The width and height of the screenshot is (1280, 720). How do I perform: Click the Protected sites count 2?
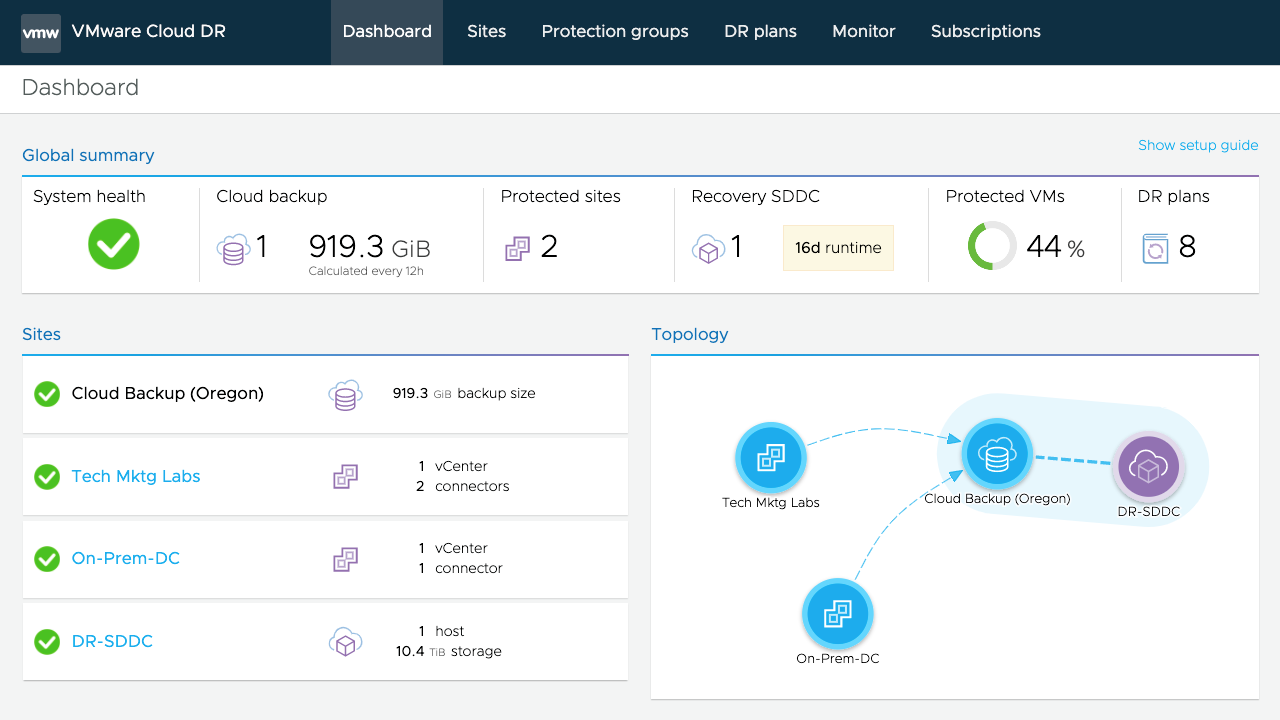tap(549, 247)
